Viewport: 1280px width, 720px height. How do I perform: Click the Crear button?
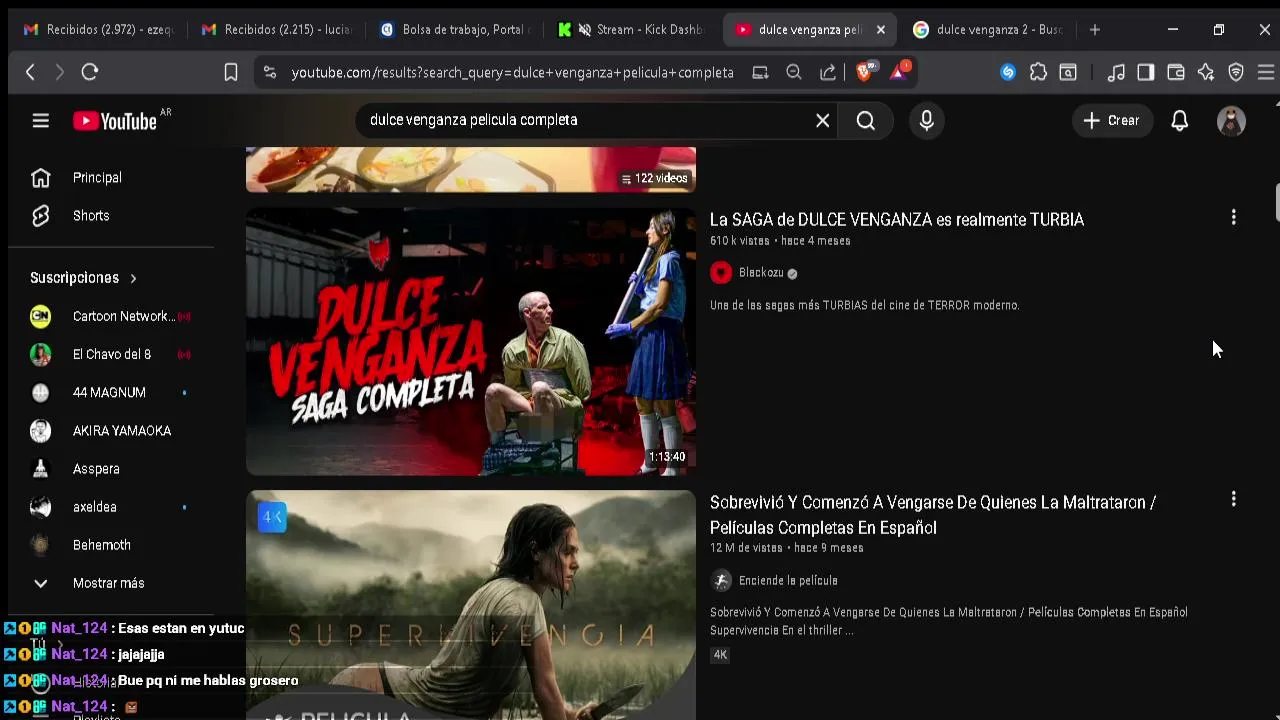(x=1112, y=121)
